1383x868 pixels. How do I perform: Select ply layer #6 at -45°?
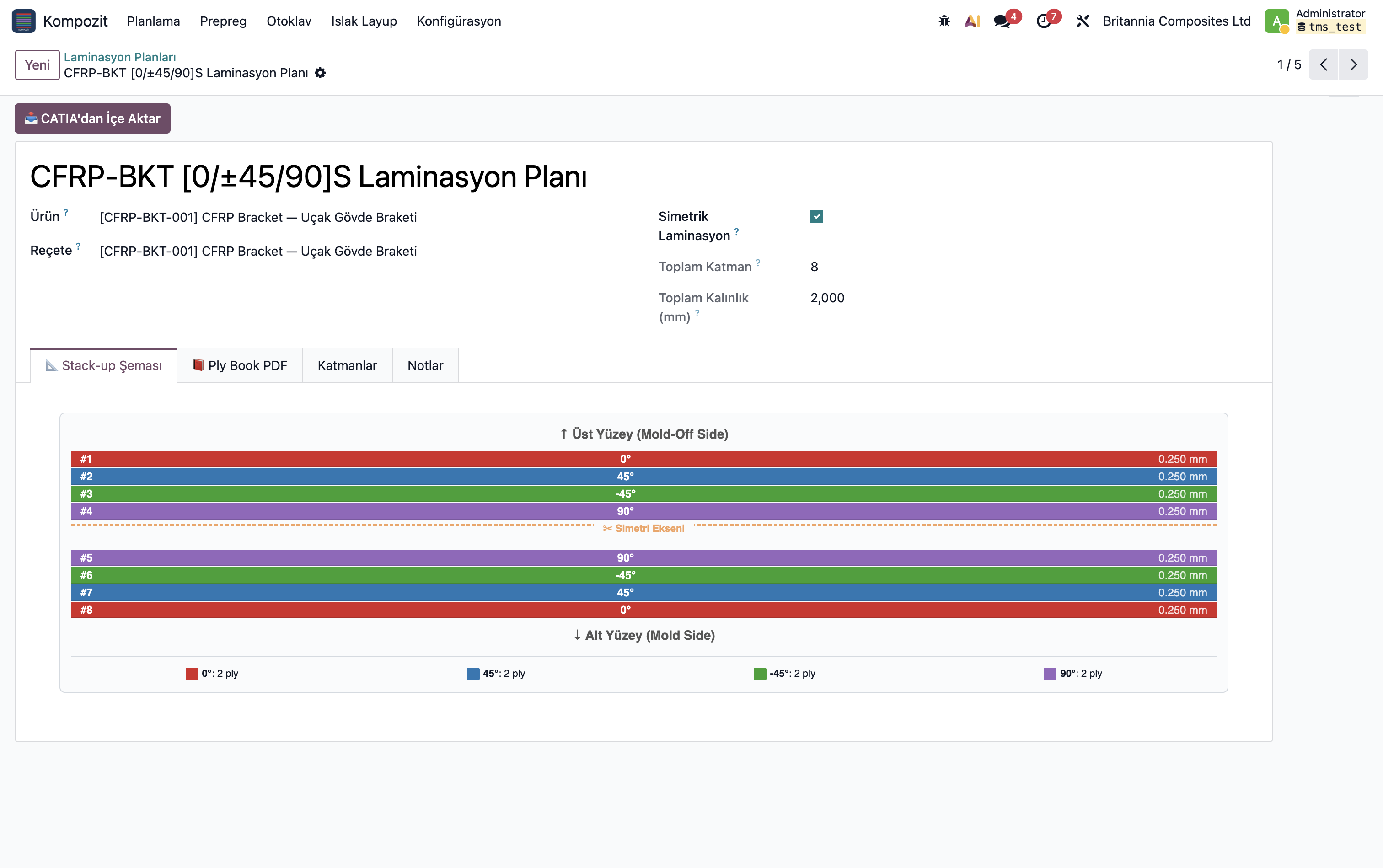click(x=643, y=575)
